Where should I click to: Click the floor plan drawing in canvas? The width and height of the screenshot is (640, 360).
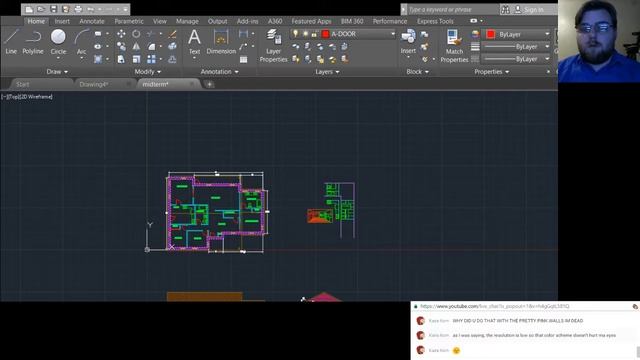[217, 212]
